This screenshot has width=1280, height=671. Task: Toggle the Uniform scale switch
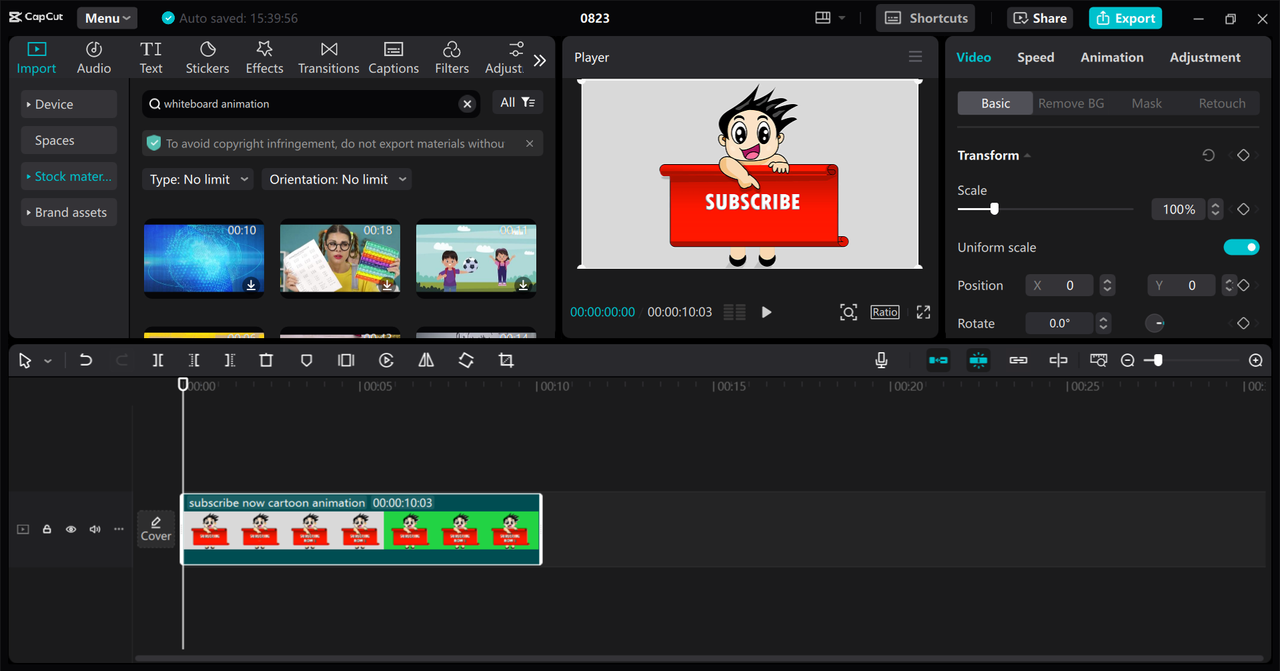[x=1241, y=247]
